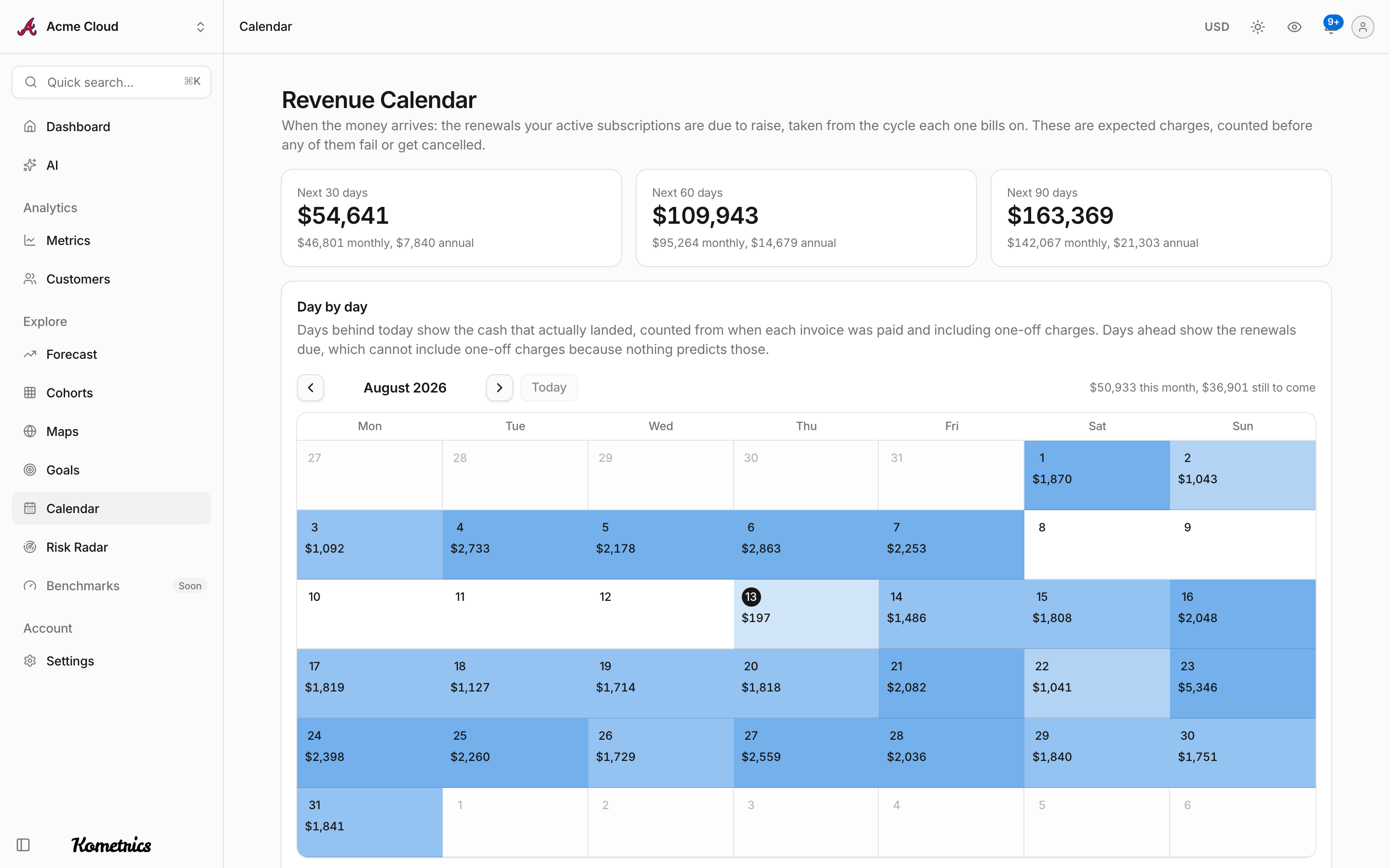Collapse the sidebar with panel icon
The image size is (1389, 868).
pos(23,844)
